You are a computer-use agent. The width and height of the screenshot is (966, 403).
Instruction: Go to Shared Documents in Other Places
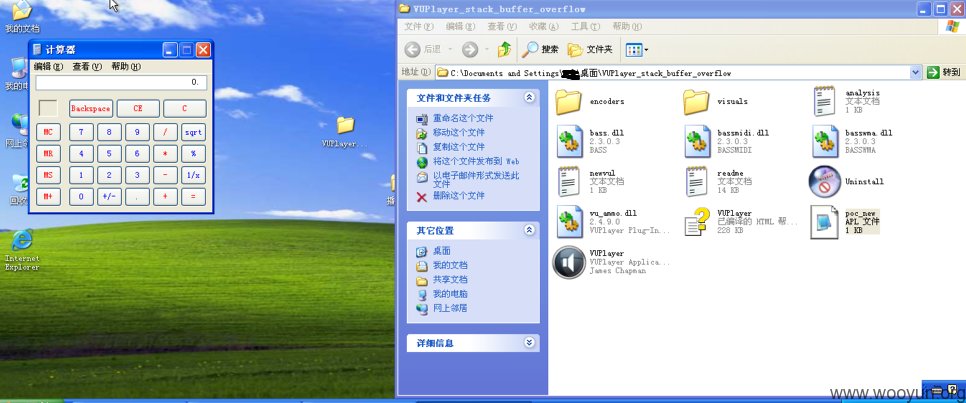click(x=450, y=280)
